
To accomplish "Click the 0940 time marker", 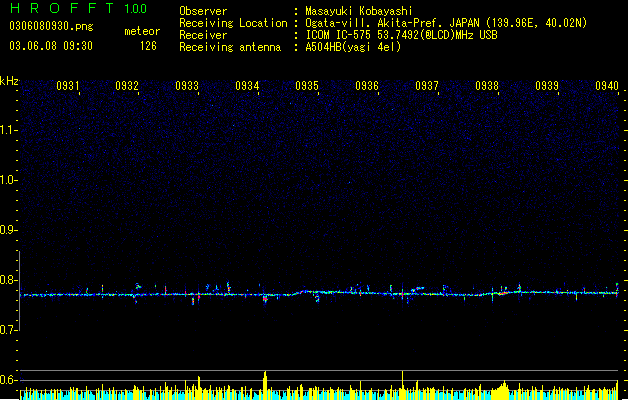I will (607, 86).
